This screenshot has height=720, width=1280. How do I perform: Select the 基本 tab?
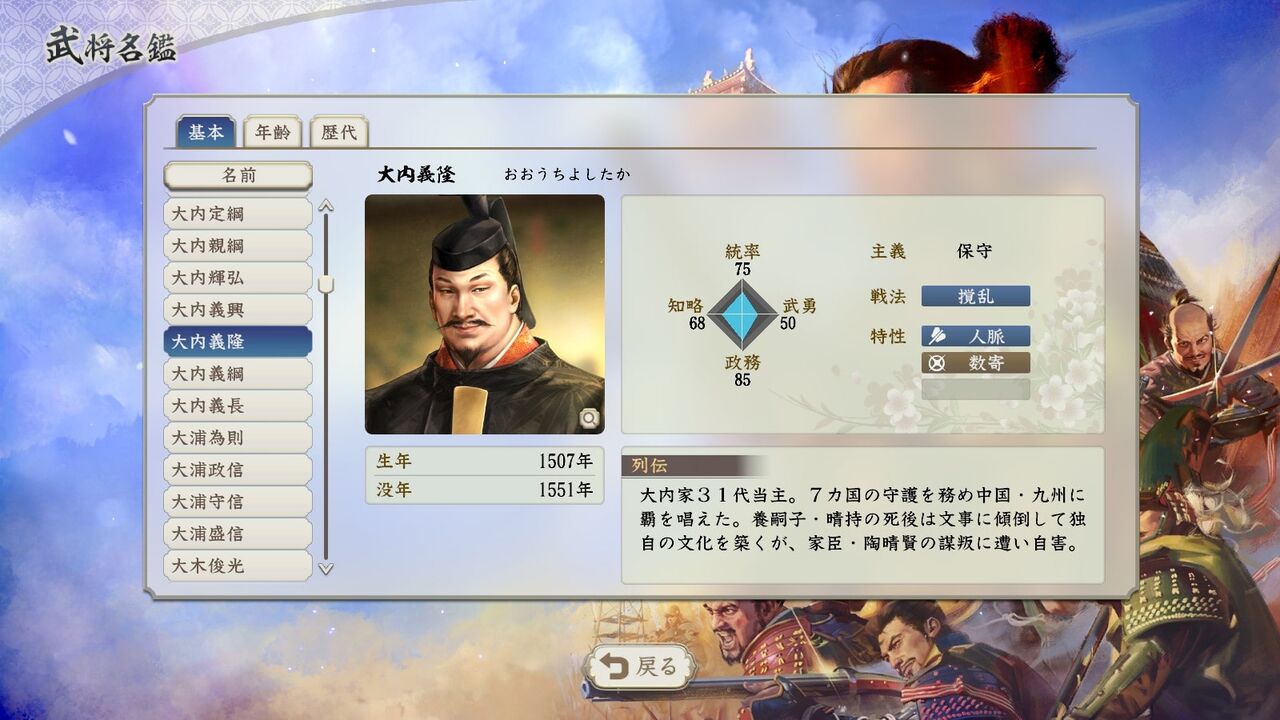206,132
